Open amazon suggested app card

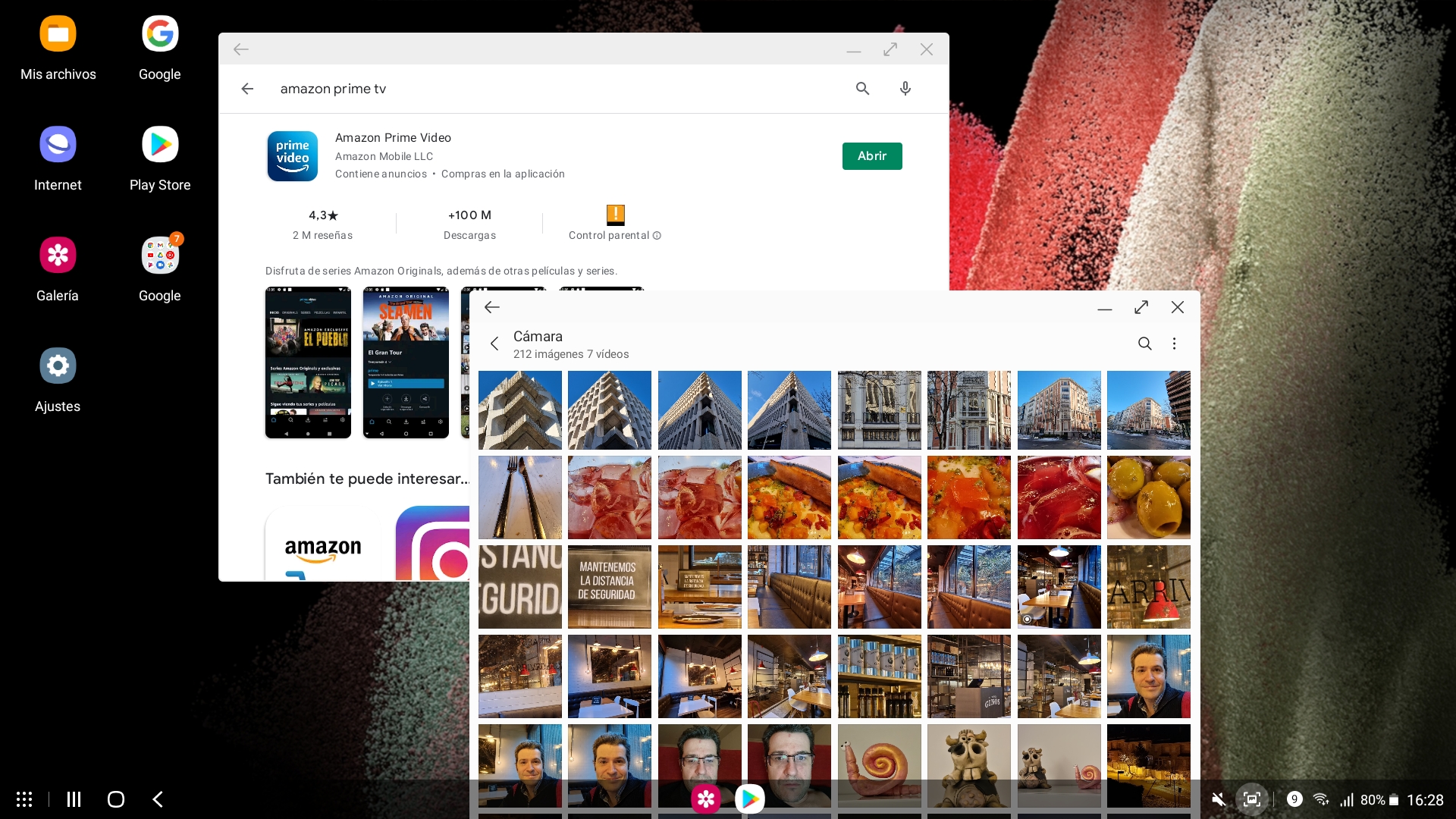pyautogui.click(x=323, y=543)
